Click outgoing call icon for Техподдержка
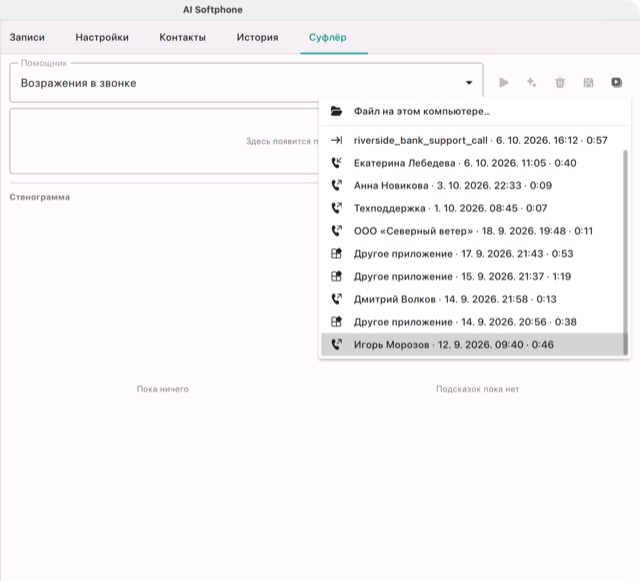This screenshot has height=581, width=640. [336, 208]
